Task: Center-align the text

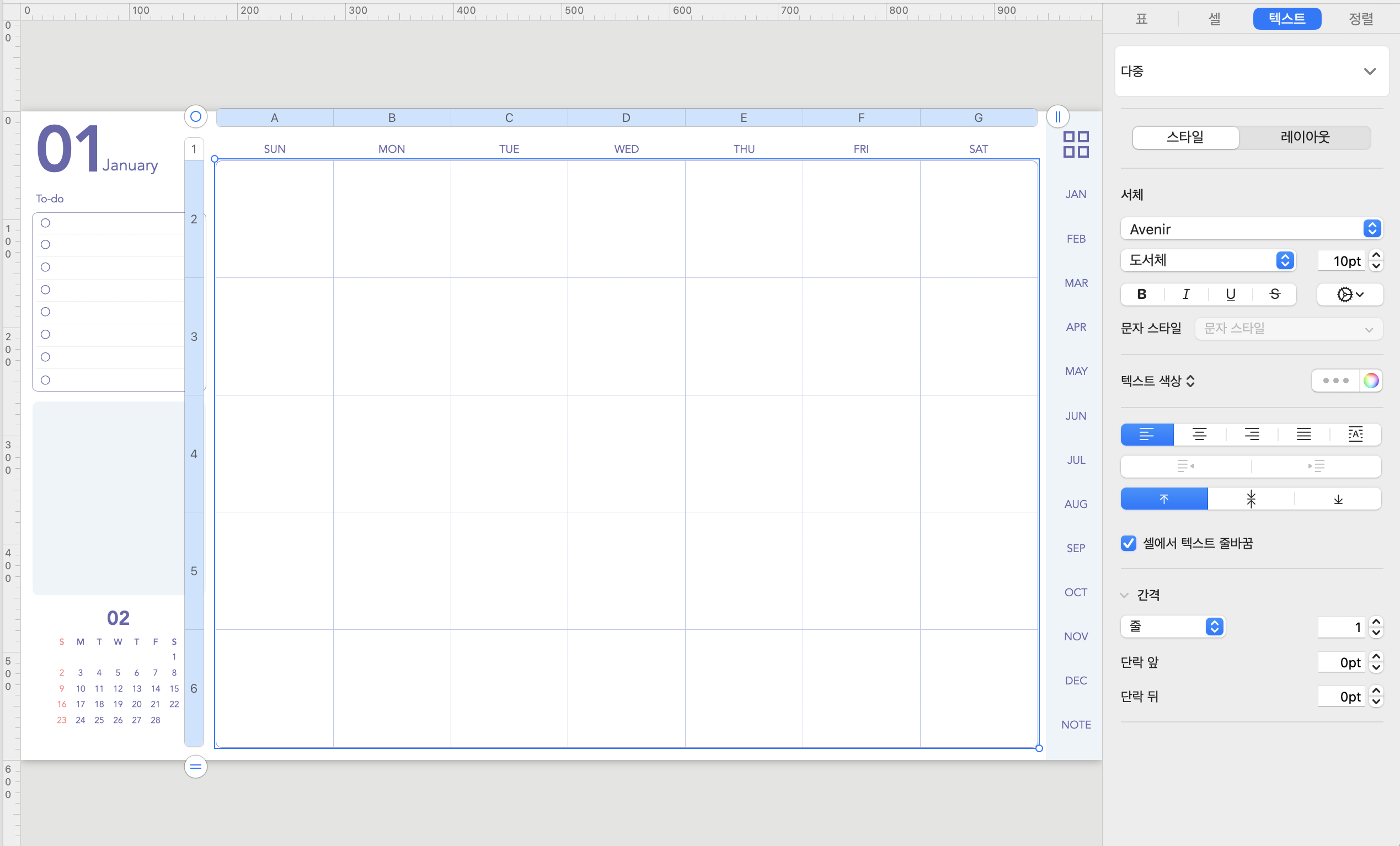Action: [x=1199, y=435]
